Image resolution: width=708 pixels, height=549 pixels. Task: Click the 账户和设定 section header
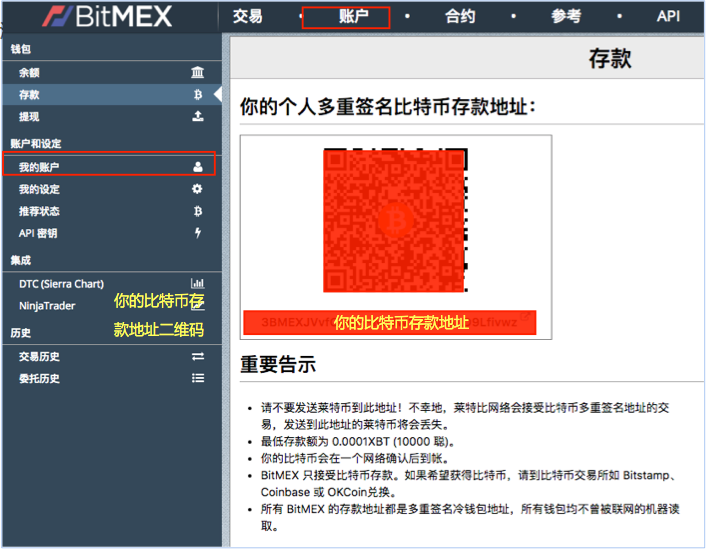coord(36,144)
